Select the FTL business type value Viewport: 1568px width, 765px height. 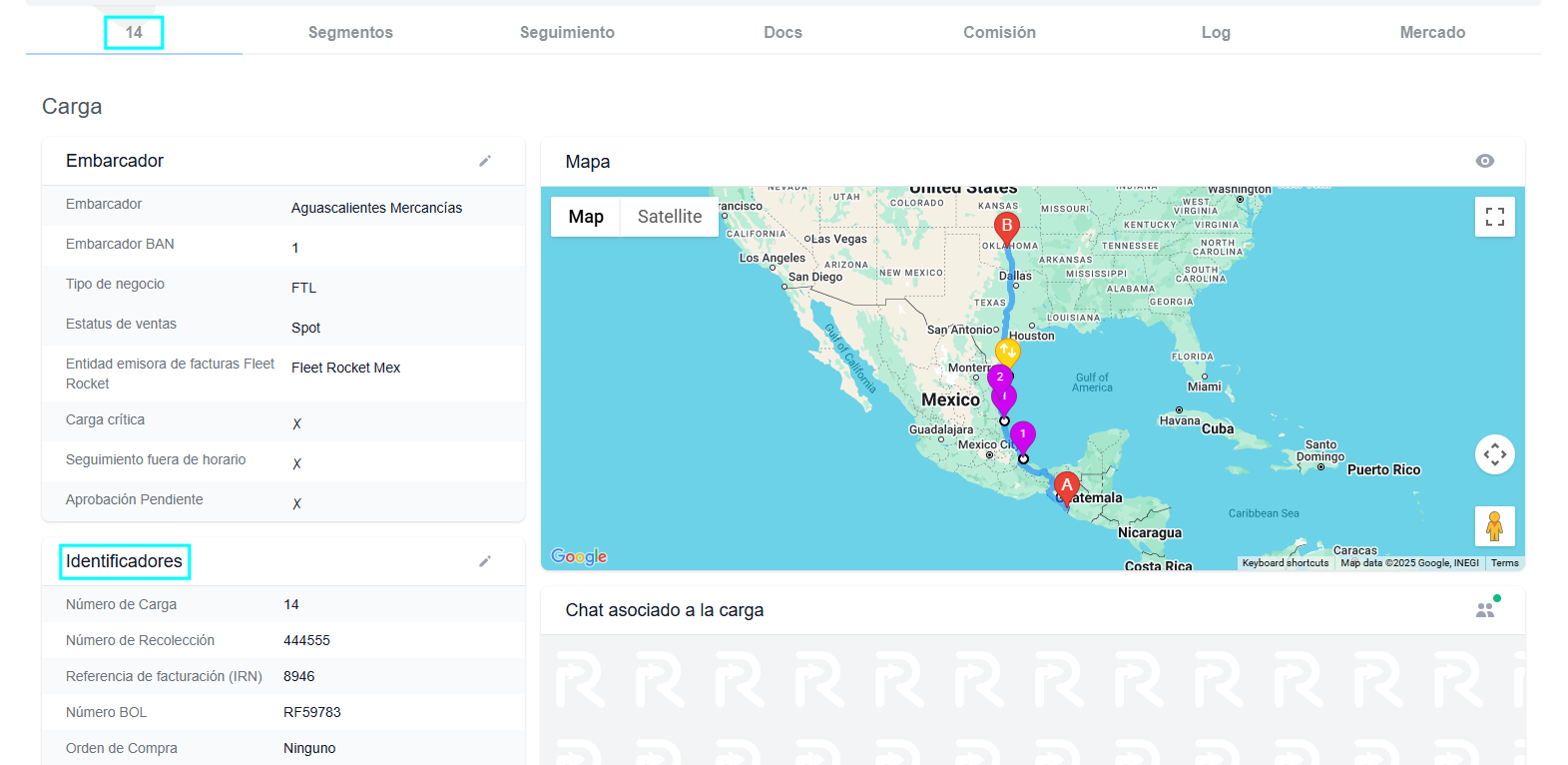pos(303,288)
